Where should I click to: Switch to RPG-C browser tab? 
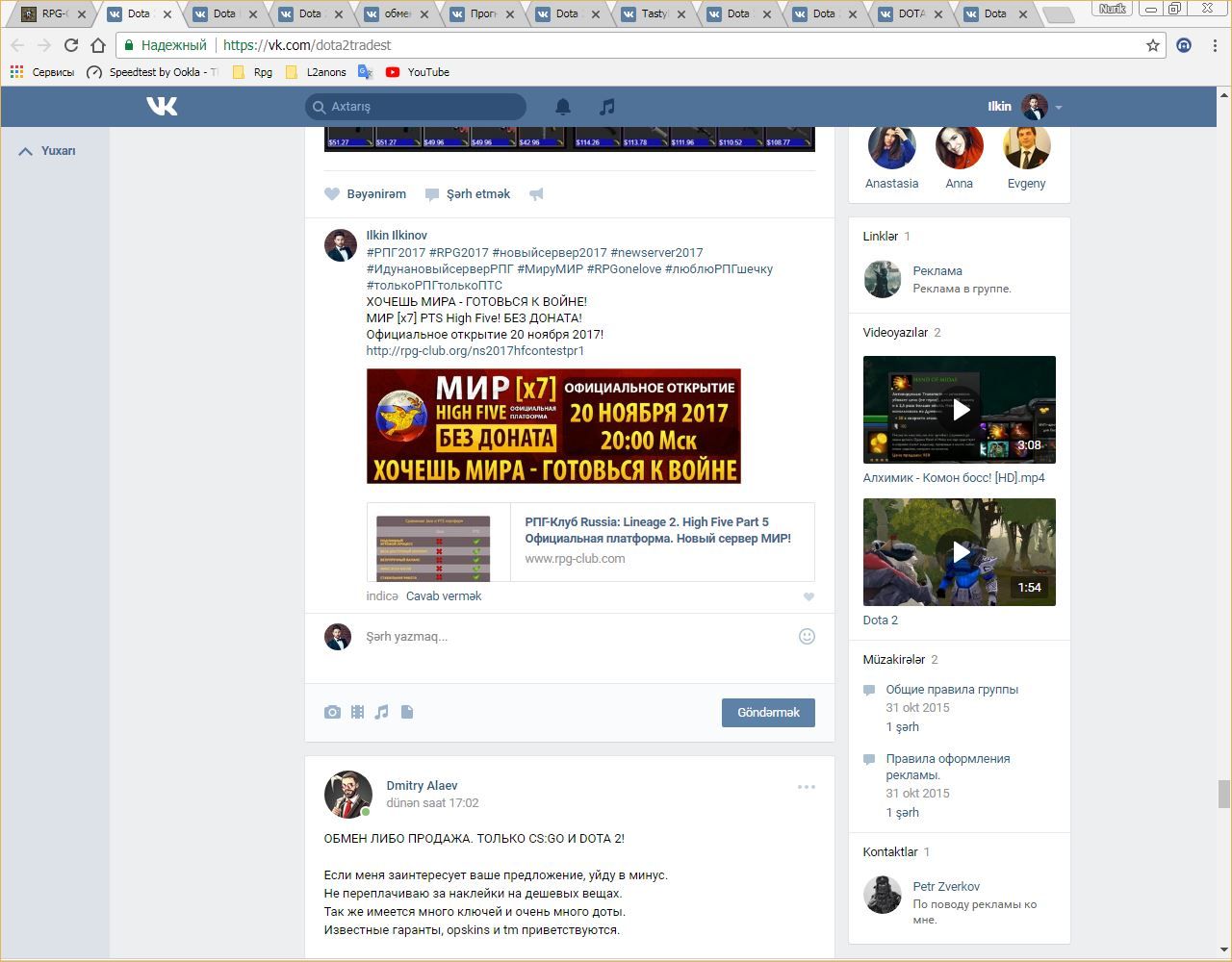tap(54, 14)
